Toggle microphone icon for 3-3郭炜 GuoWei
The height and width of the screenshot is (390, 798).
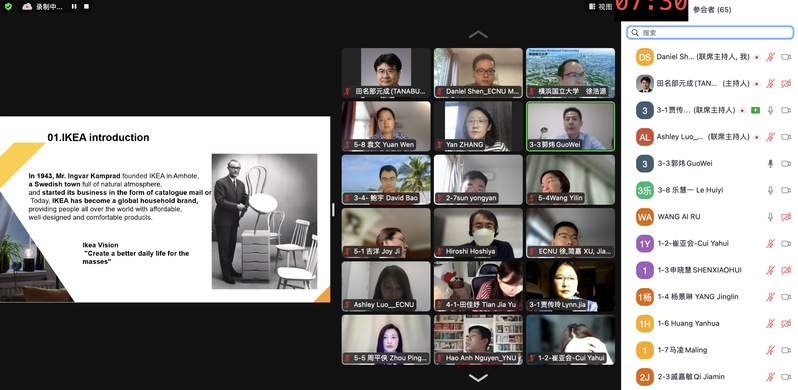click(x=771, y=163)
